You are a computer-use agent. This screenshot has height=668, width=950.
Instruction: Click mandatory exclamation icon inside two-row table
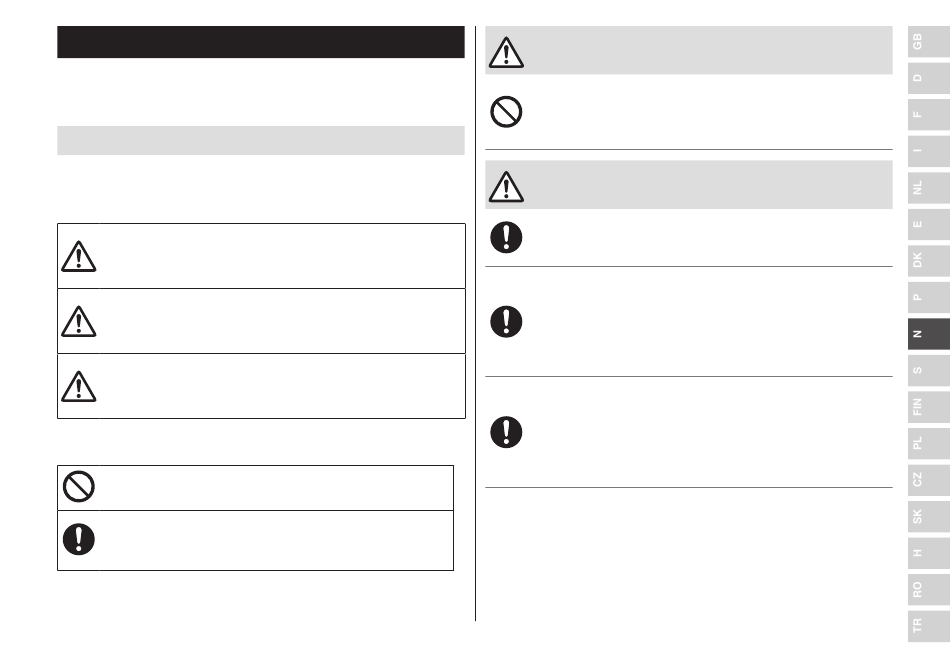(x=79, y=539)
